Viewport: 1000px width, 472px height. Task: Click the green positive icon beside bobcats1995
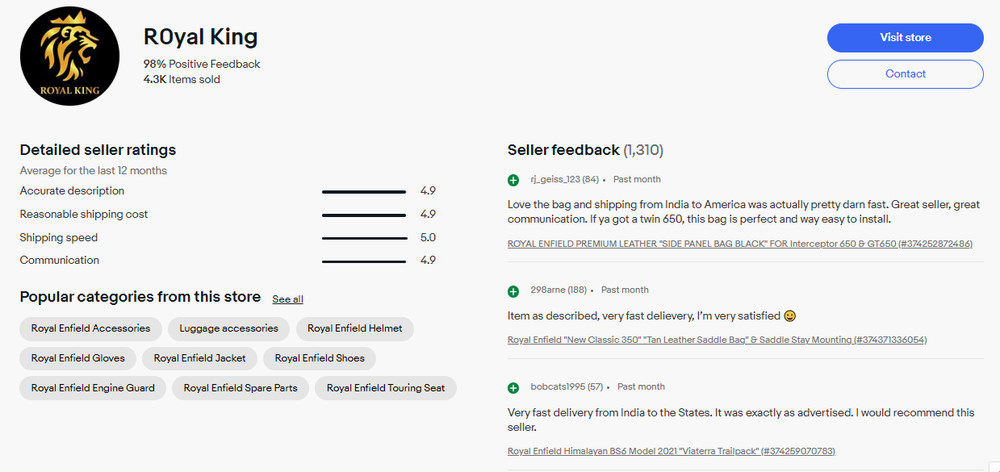(514, 387)
